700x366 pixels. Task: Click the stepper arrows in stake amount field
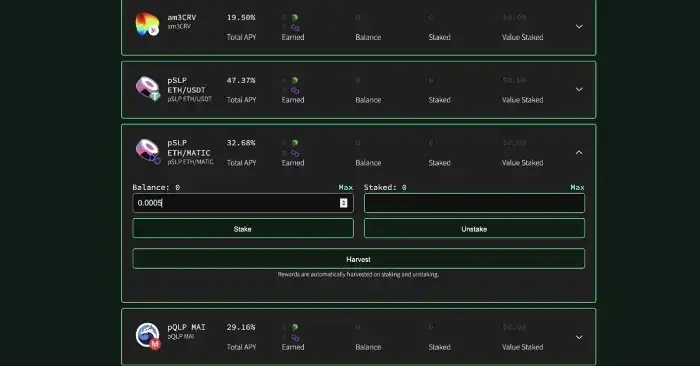pos(343,203)
